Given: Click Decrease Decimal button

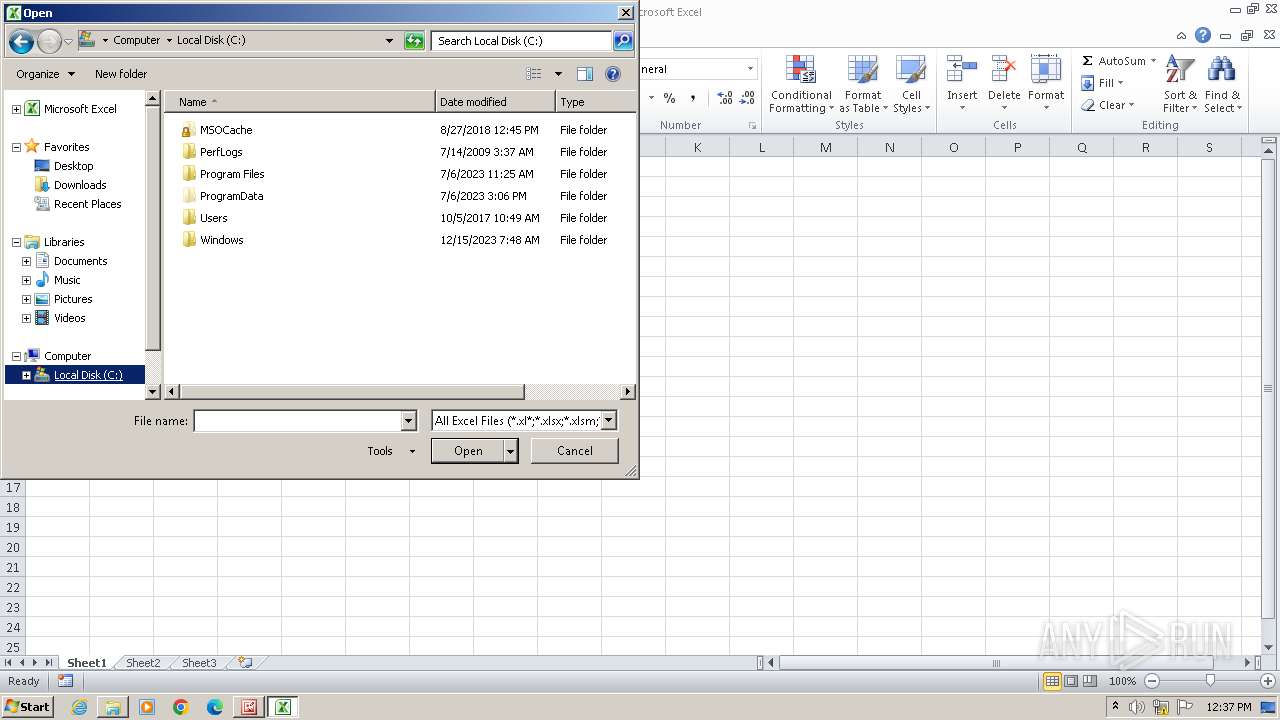Looking at the screenshot, I should click(747, 98).
